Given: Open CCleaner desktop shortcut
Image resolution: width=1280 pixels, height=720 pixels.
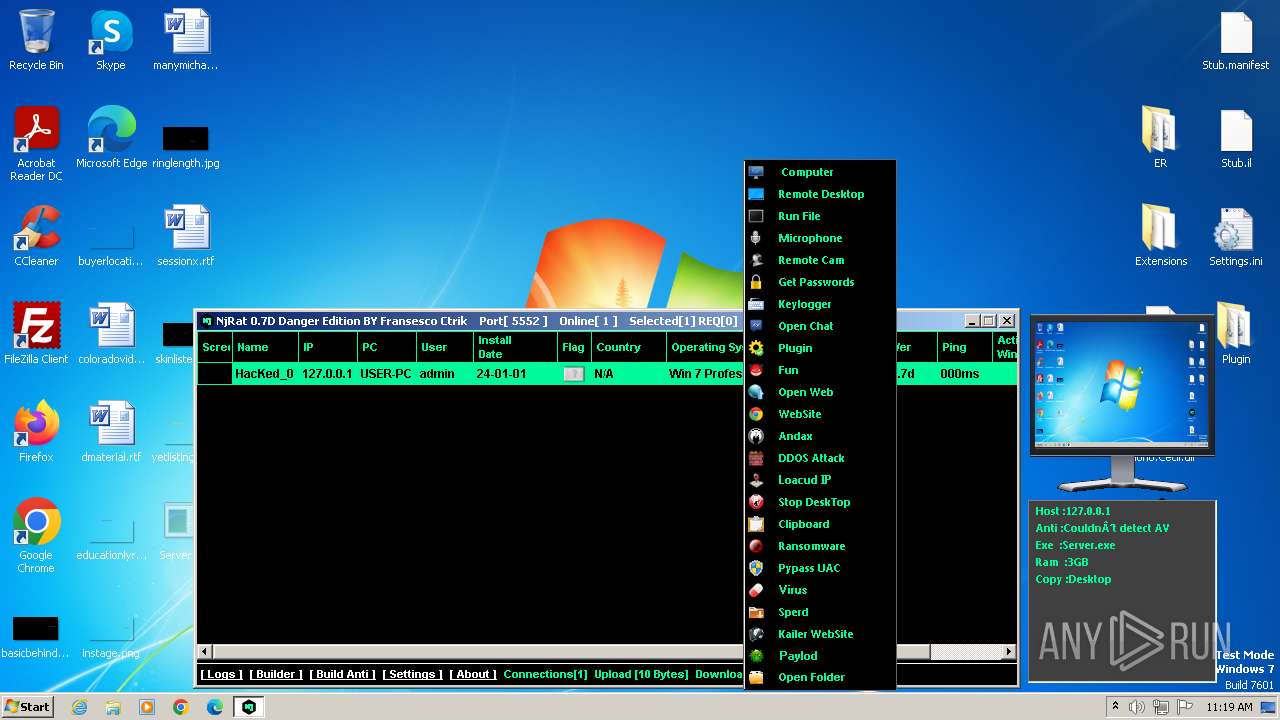Looking at the screenshot, I should 36,237.
